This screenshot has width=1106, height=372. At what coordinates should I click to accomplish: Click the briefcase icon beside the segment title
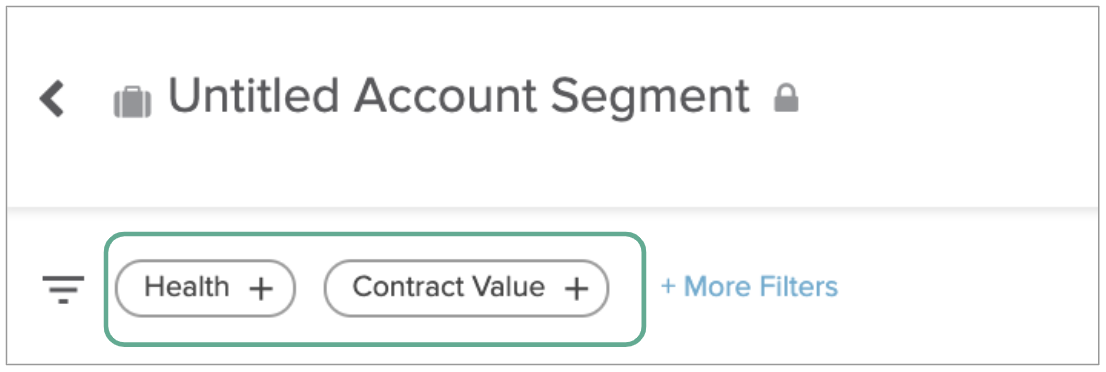[x=133, y=102]
